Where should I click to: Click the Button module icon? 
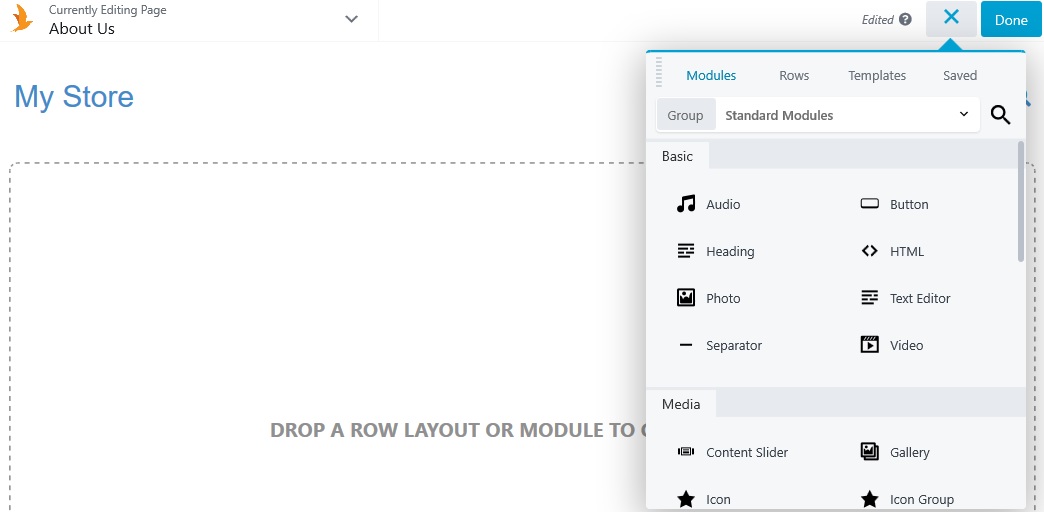(x=870, y=204)
